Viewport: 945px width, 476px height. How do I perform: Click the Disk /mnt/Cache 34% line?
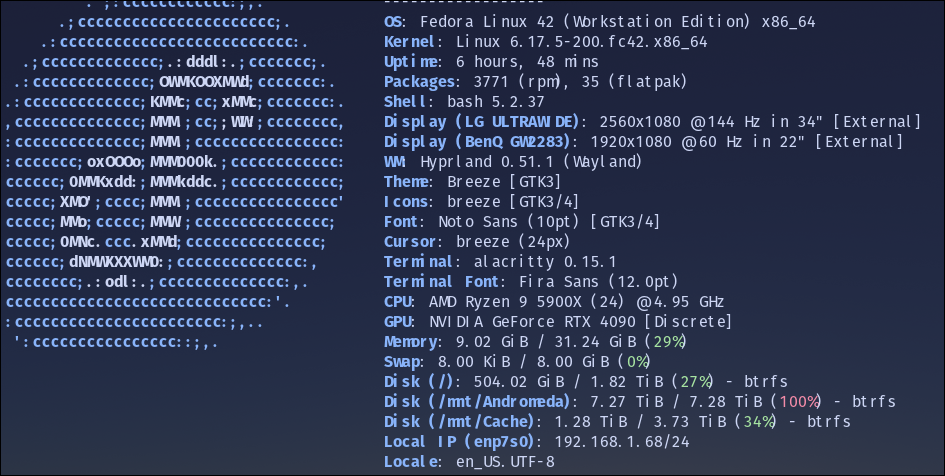point(617,421)
